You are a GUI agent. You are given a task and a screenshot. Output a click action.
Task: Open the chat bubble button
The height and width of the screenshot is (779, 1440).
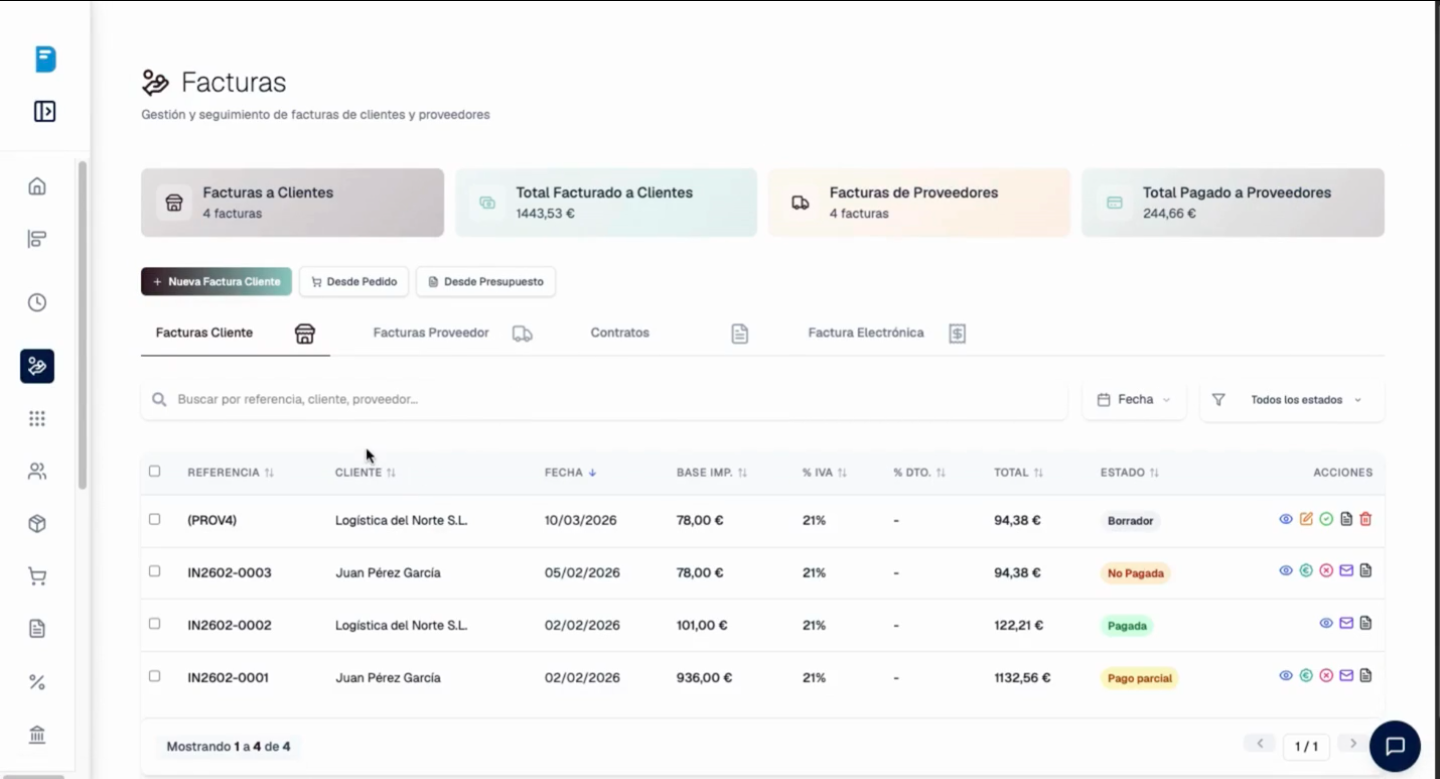pyautogui.click(x=1395, y=746)
